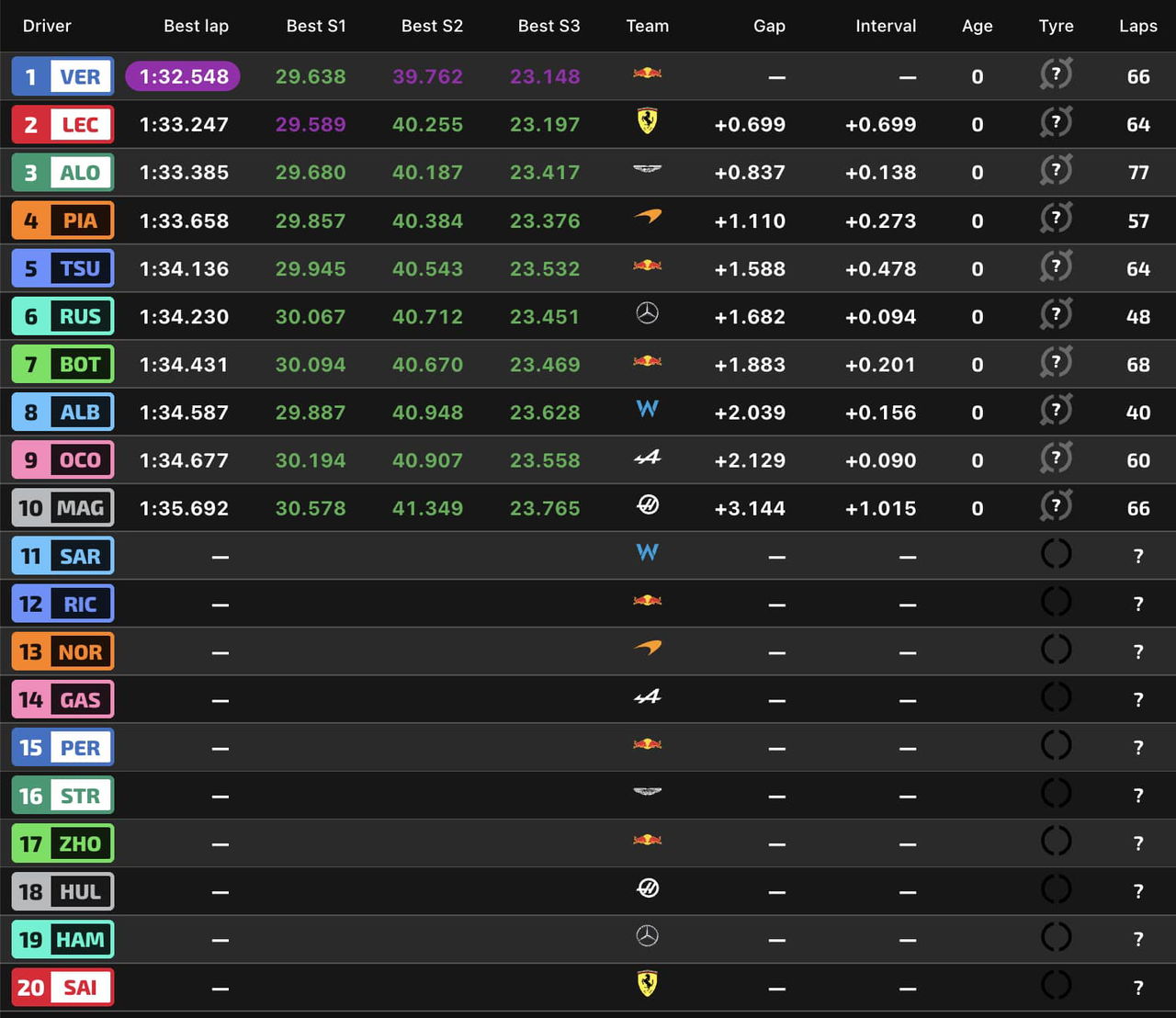Select the 10 MAG driver badge
Viewport: 1176px width, 1018px height.
[62, 507]
